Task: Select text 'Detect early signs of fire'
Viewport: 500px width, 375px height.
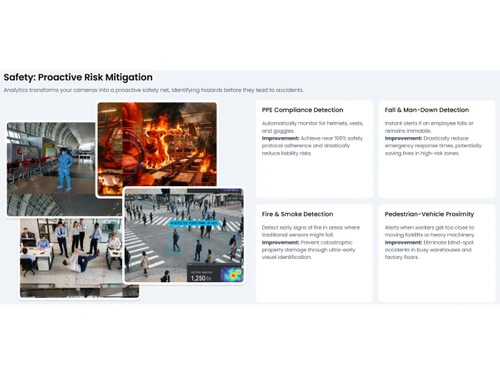Action: (x=292, y=227)
